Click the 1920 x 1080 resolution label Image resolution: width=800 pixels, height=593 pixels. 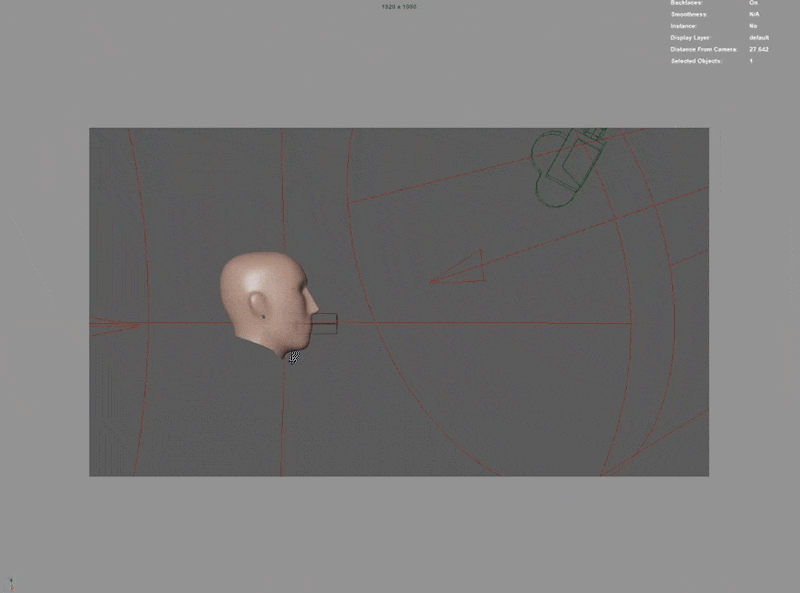pos(399,7)
